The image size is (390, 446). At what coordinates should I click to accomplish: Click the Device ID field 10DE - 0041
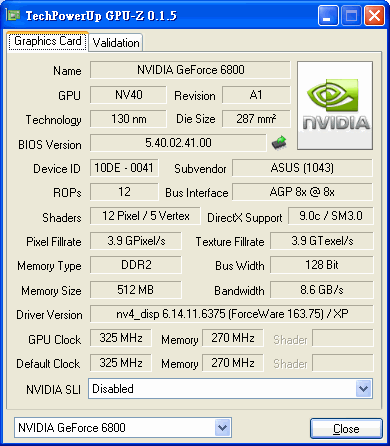(x=124, y=168)
